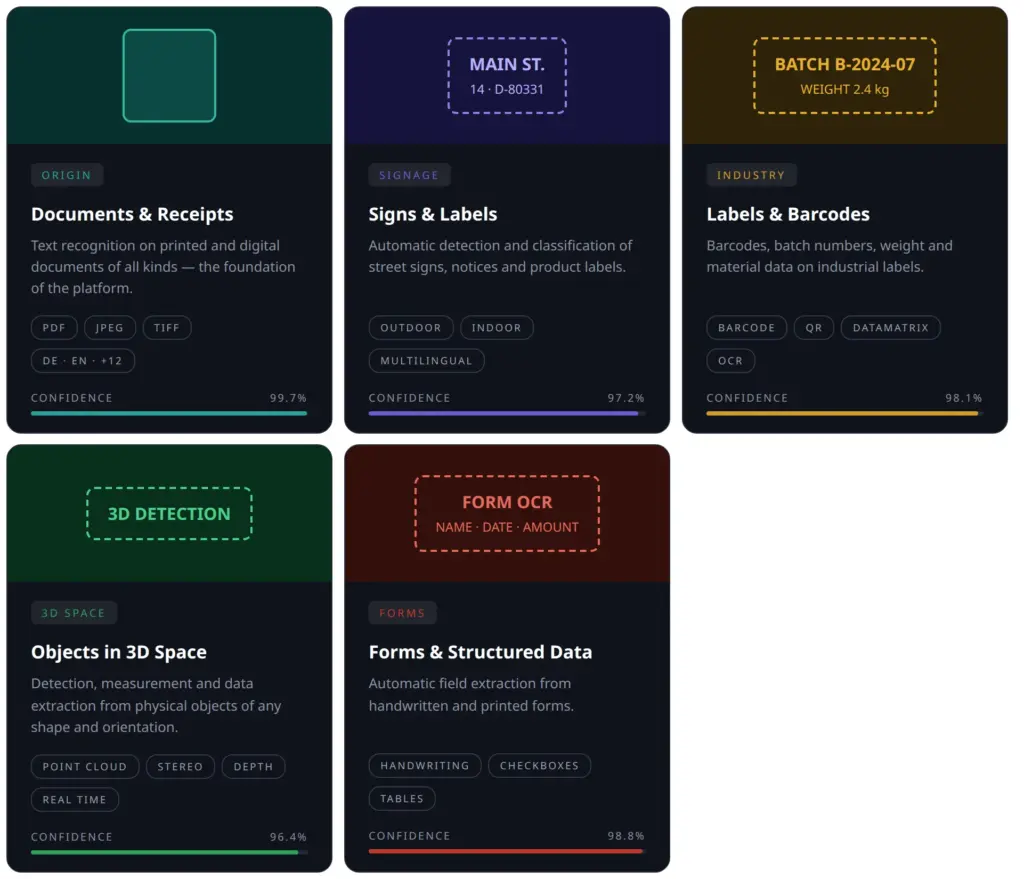
Task: Click the MAIN ST. sign preview box
Action: (507, 76)
